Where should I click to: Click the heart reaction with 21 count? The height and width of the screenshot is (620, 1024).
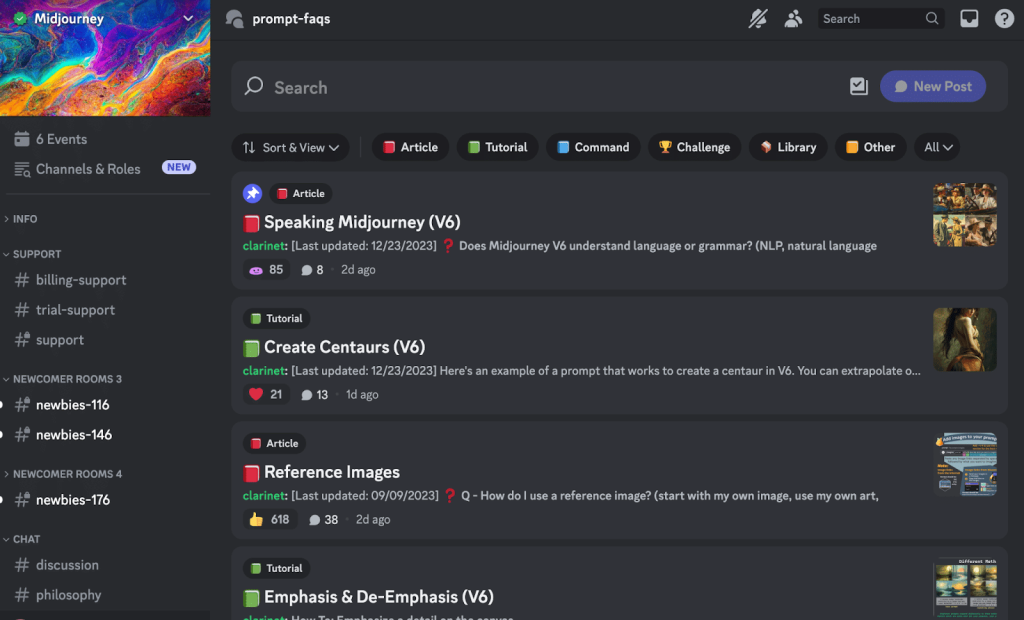265,394
